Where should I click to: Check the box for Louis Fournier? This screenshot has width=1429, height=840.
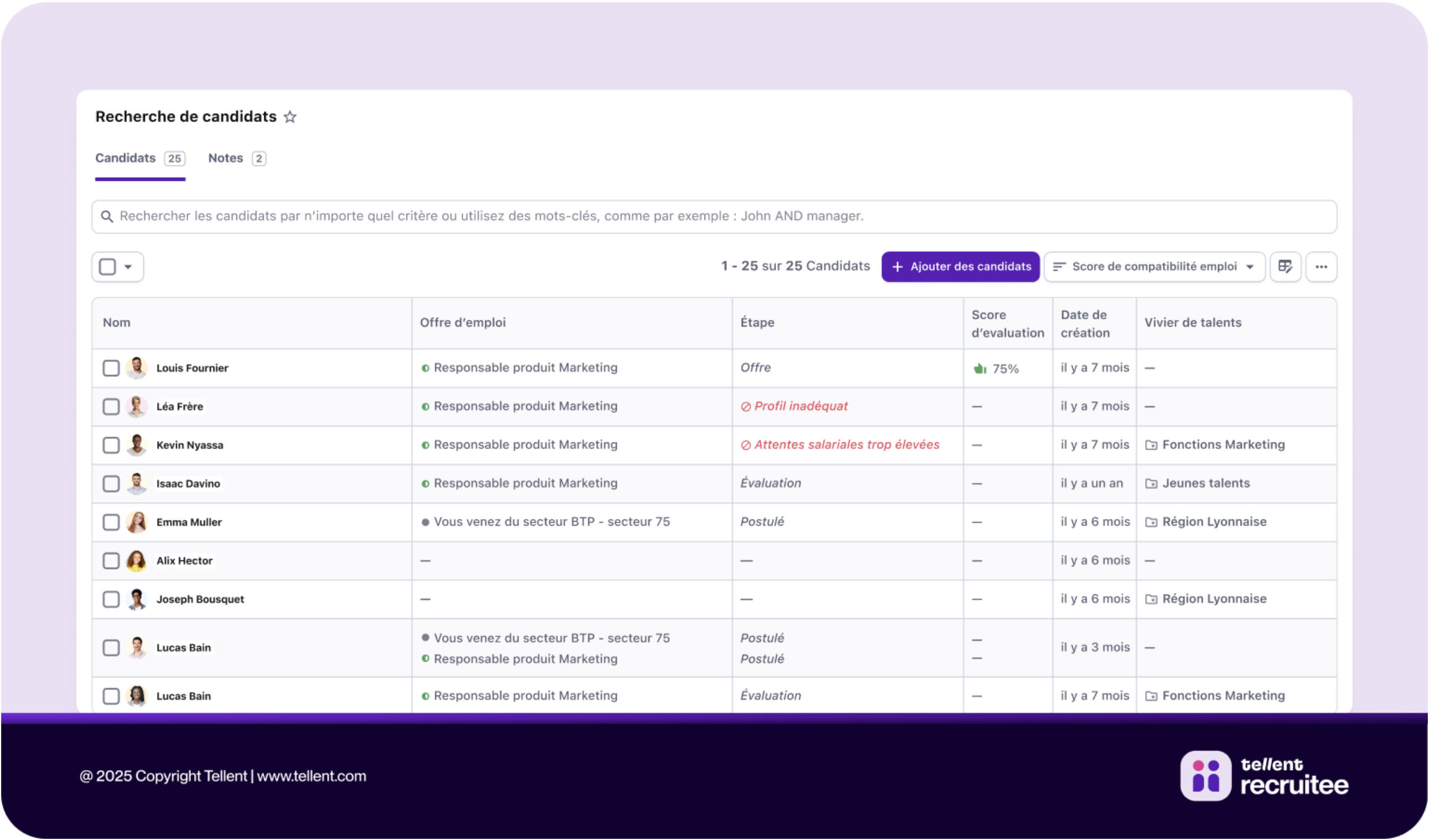[111, 368]
